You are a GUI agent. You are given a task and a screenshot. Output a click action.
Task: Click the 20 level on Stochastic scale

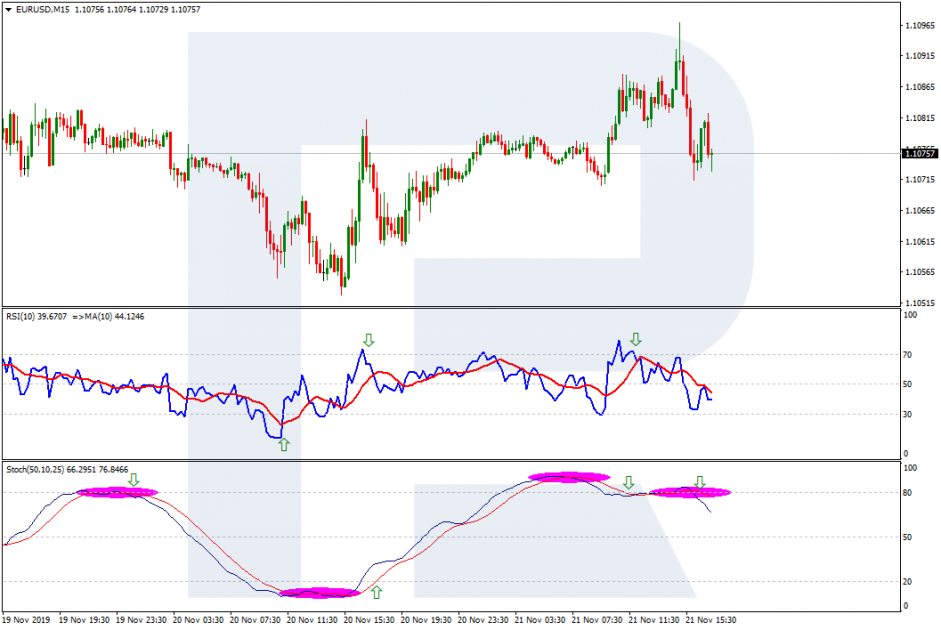[x=907, y=581]
